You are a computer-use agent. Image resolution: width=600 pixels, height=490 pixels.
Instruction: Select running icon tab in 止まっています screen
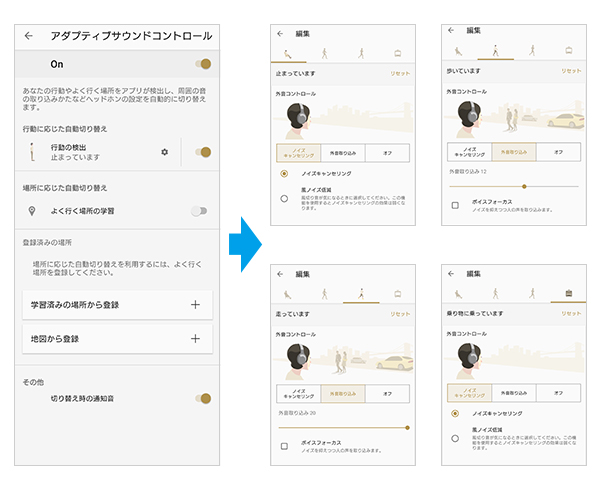tap(361, 54)
